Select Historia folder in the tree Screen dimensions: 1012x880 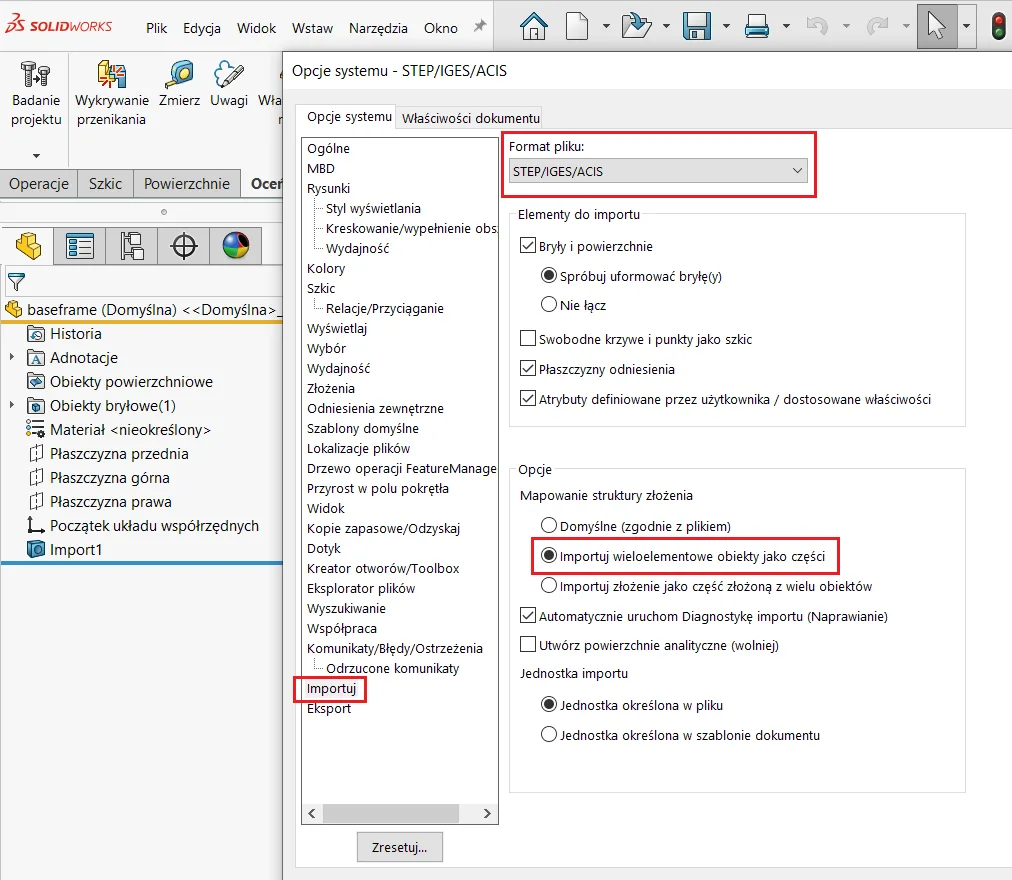pyautogui.click(x=65, y=334)
